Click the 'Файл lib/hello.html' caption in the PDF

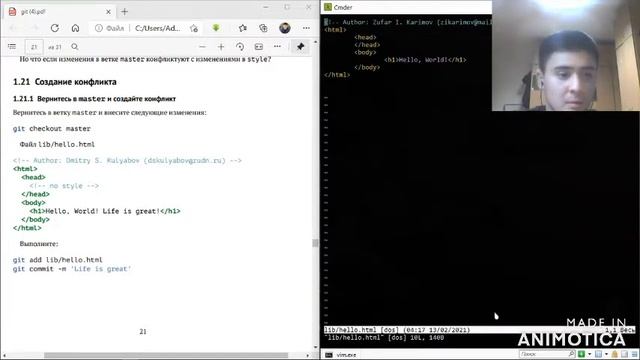57,144
